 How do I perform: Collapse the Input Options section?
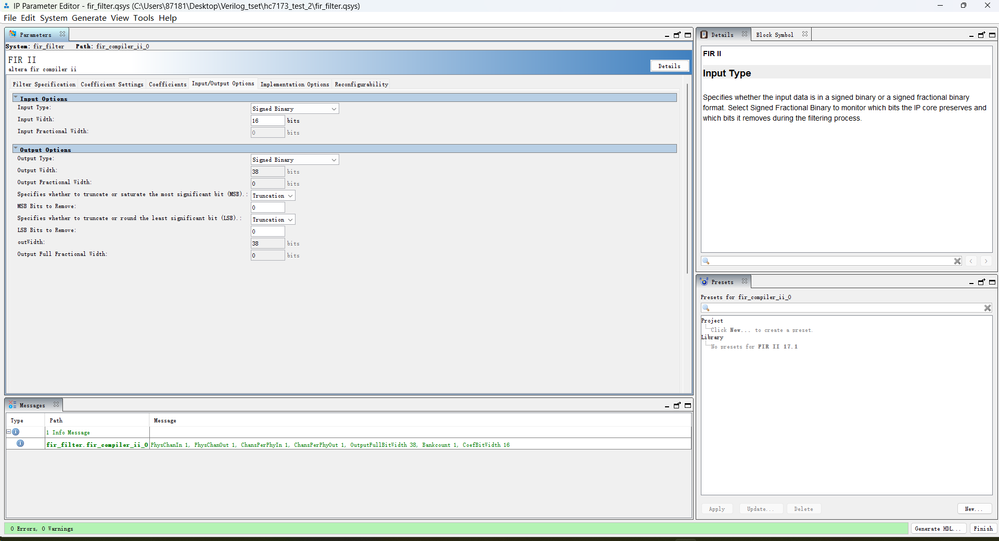tap(16, 97)
